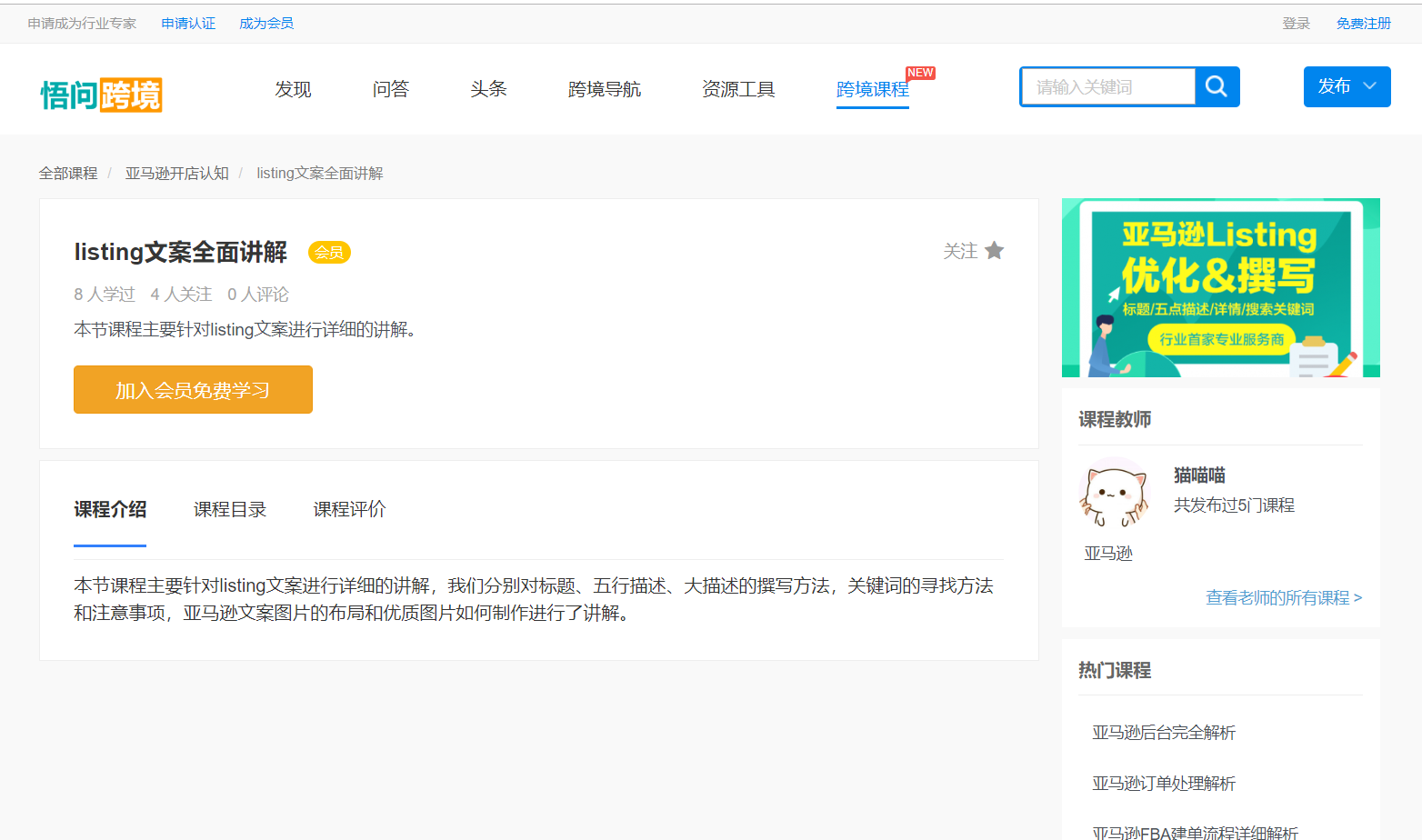Open the 跨境课程 navigation item
The image size is (1422, 840).
873,89
